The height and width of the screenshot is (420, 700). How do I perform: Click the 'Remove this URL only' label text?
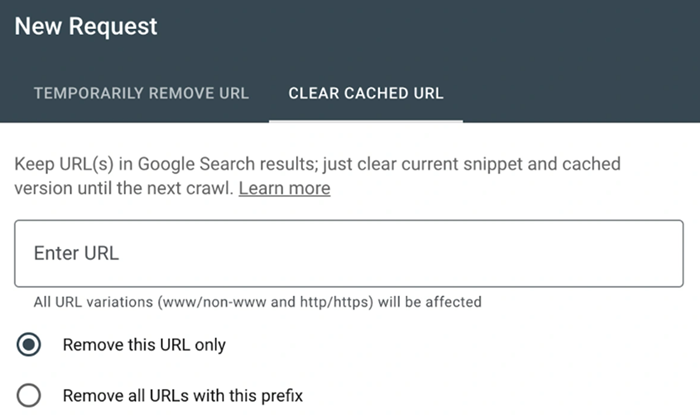click(x=144, y=345)
